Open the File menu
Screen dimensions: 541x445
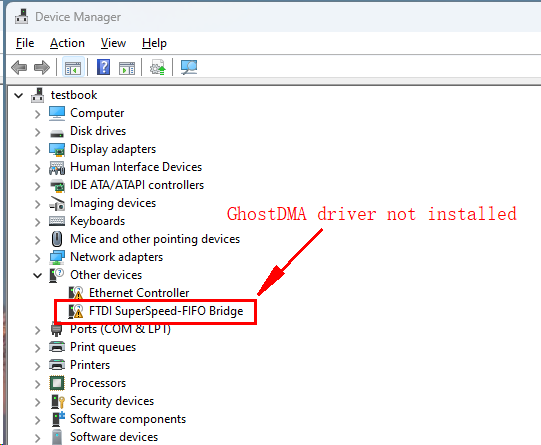pyautogui.click(x=25, y=43)
